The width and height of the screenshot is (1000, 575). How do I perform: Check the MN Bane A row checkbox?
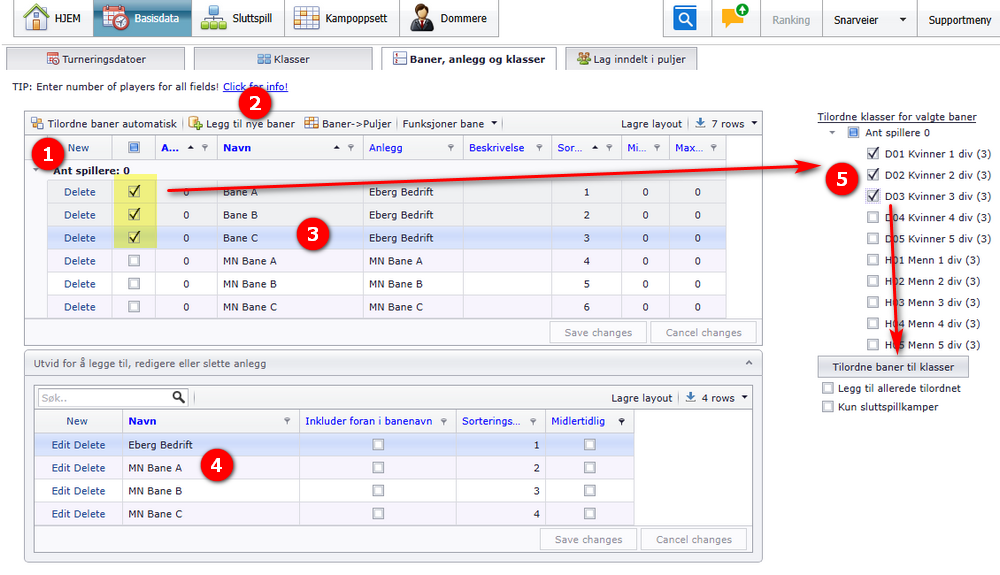coord(134,261)
